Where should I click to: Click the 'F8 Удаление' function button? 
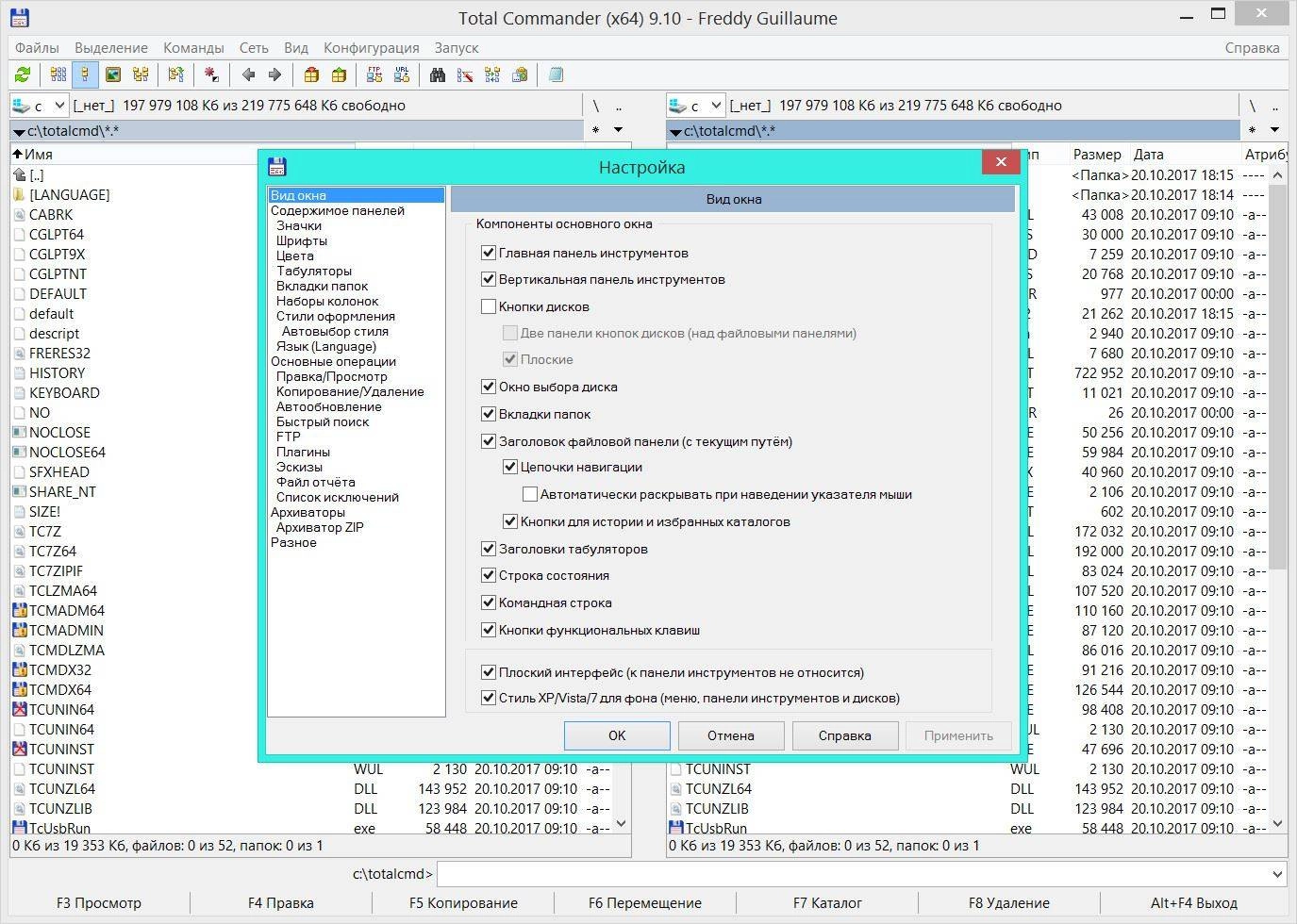point(1009,902)
